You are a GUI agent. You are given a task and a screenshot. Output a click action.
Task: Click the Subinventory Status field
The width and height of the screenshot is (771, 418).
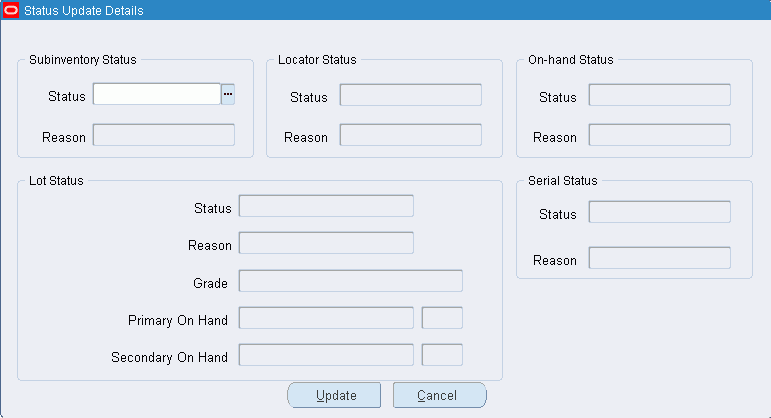tap(157, 94)
